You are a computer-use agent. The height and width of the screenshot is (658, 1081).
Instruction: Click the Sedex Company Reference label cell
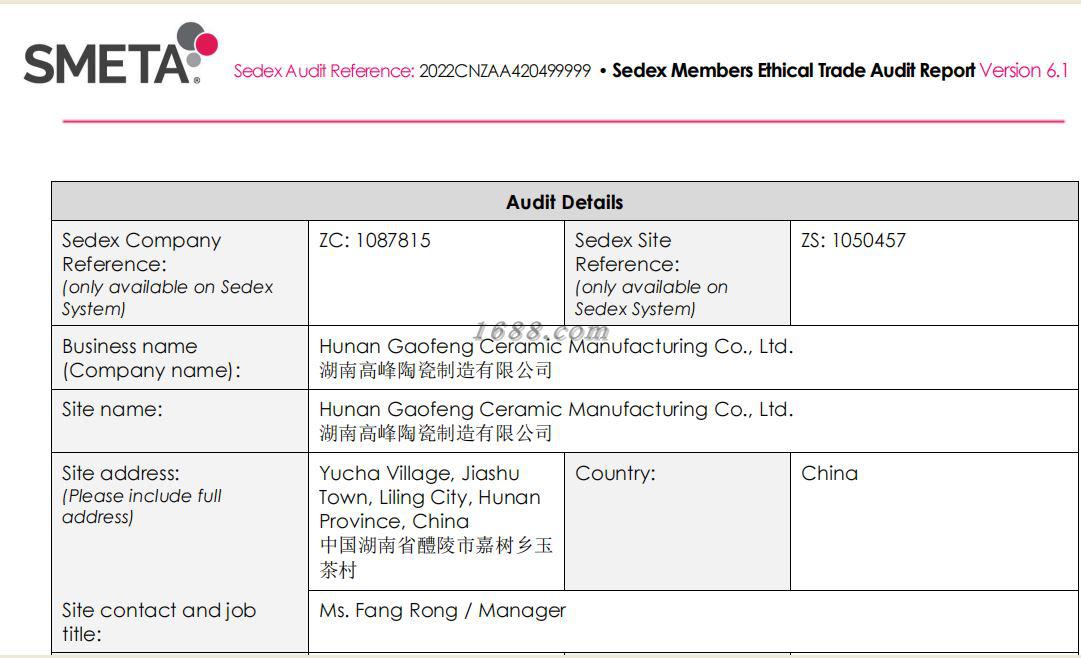[180, 273]
